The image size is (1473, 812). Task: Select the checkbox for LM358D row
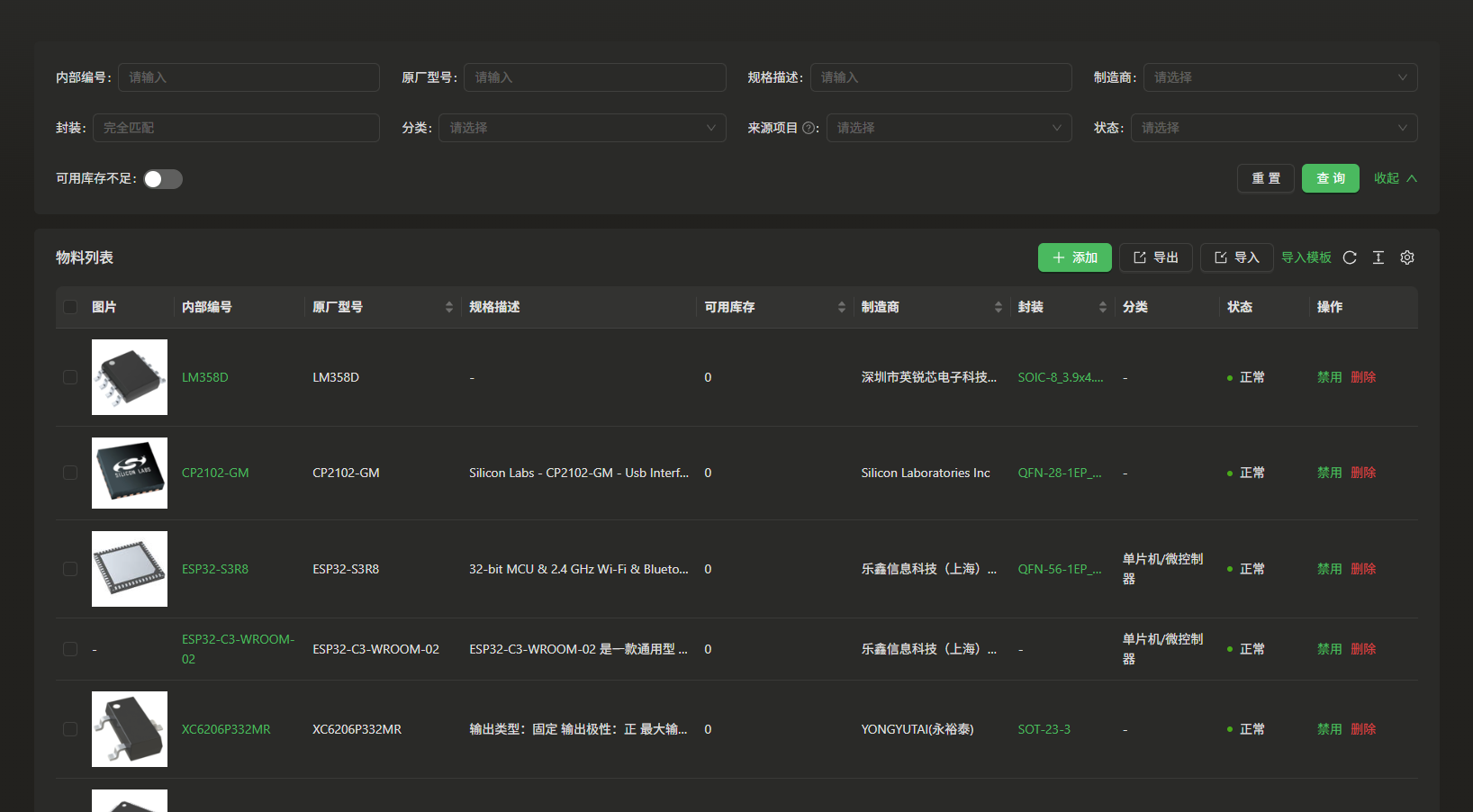tap(70, 377)
